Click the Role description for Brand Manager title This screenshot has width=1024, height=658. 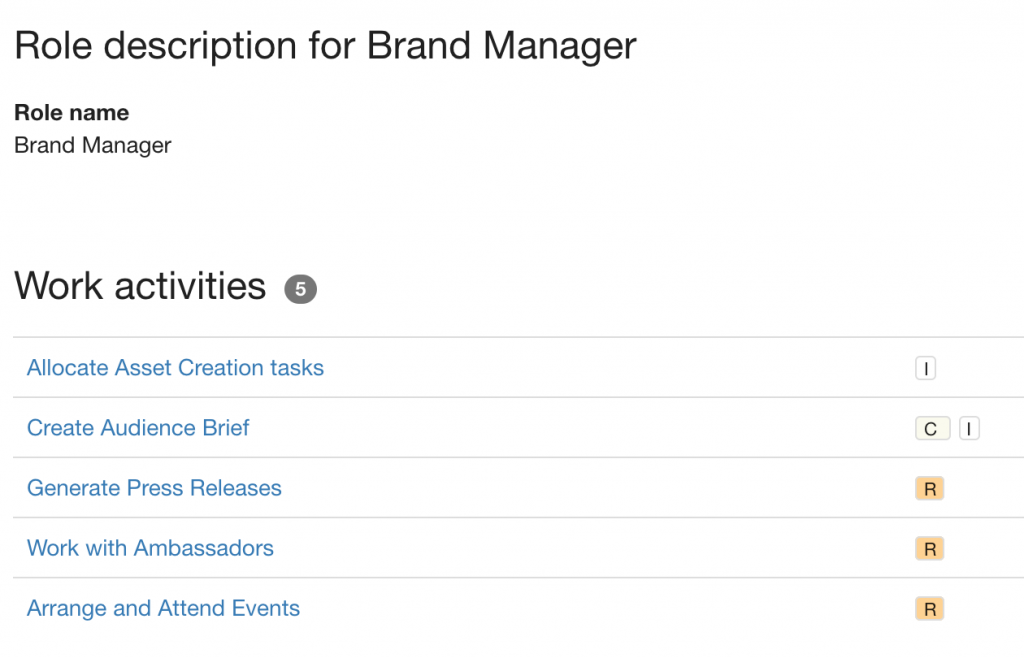pyautogui.click(x=325, y=46)
